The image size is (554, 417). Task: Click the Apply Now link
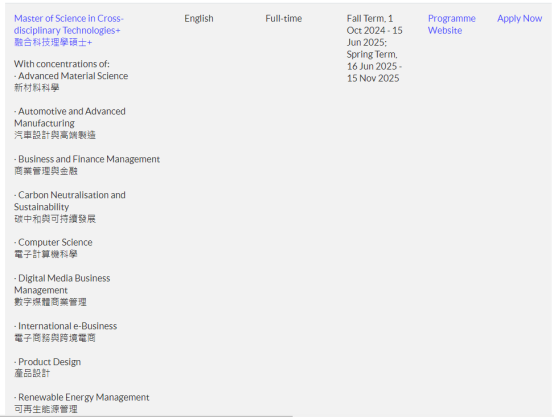pyautogui.click(x=519, y=18)
